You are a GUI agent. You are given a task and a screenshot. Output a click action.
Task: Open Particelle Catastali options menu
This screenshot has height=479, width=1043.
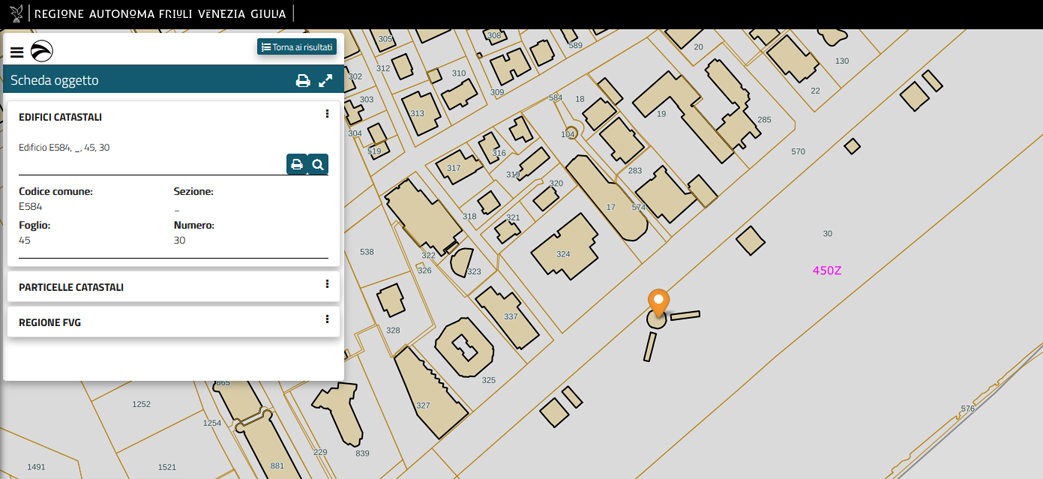point(327,285)
